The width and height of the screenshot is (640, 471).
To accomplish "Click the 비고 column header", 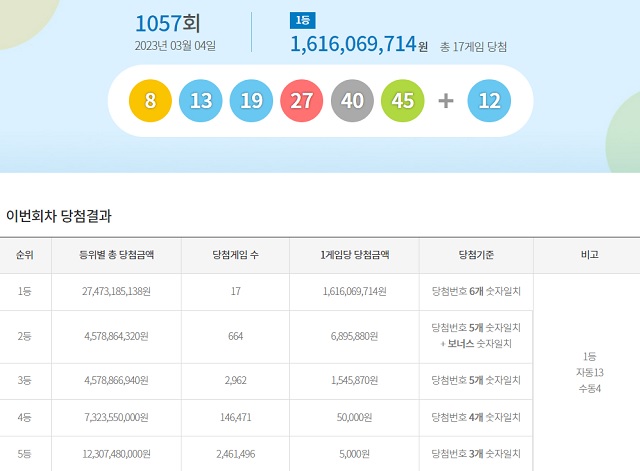I will tap(590, 255).
